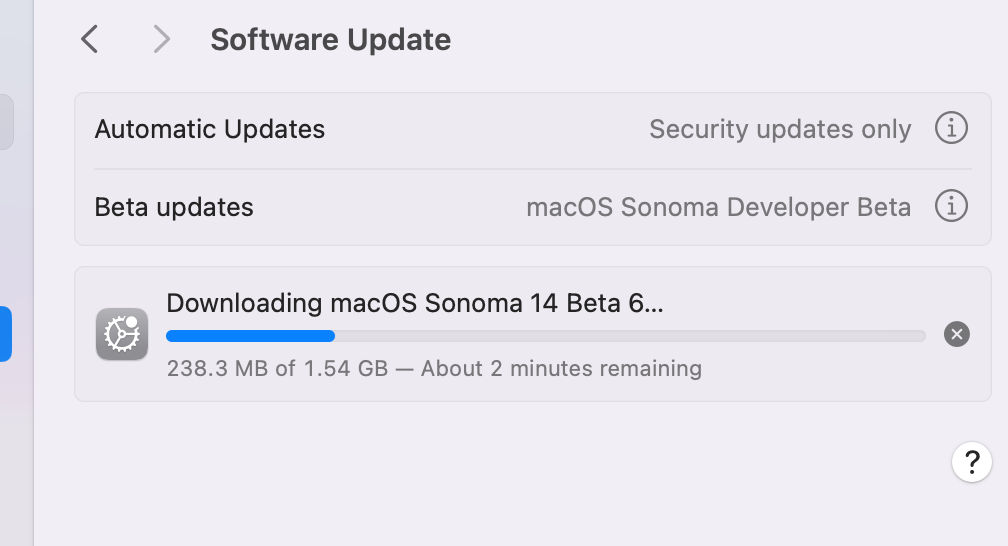Select the Beta updates label
Screen dimensions: 1008x546
174,207
